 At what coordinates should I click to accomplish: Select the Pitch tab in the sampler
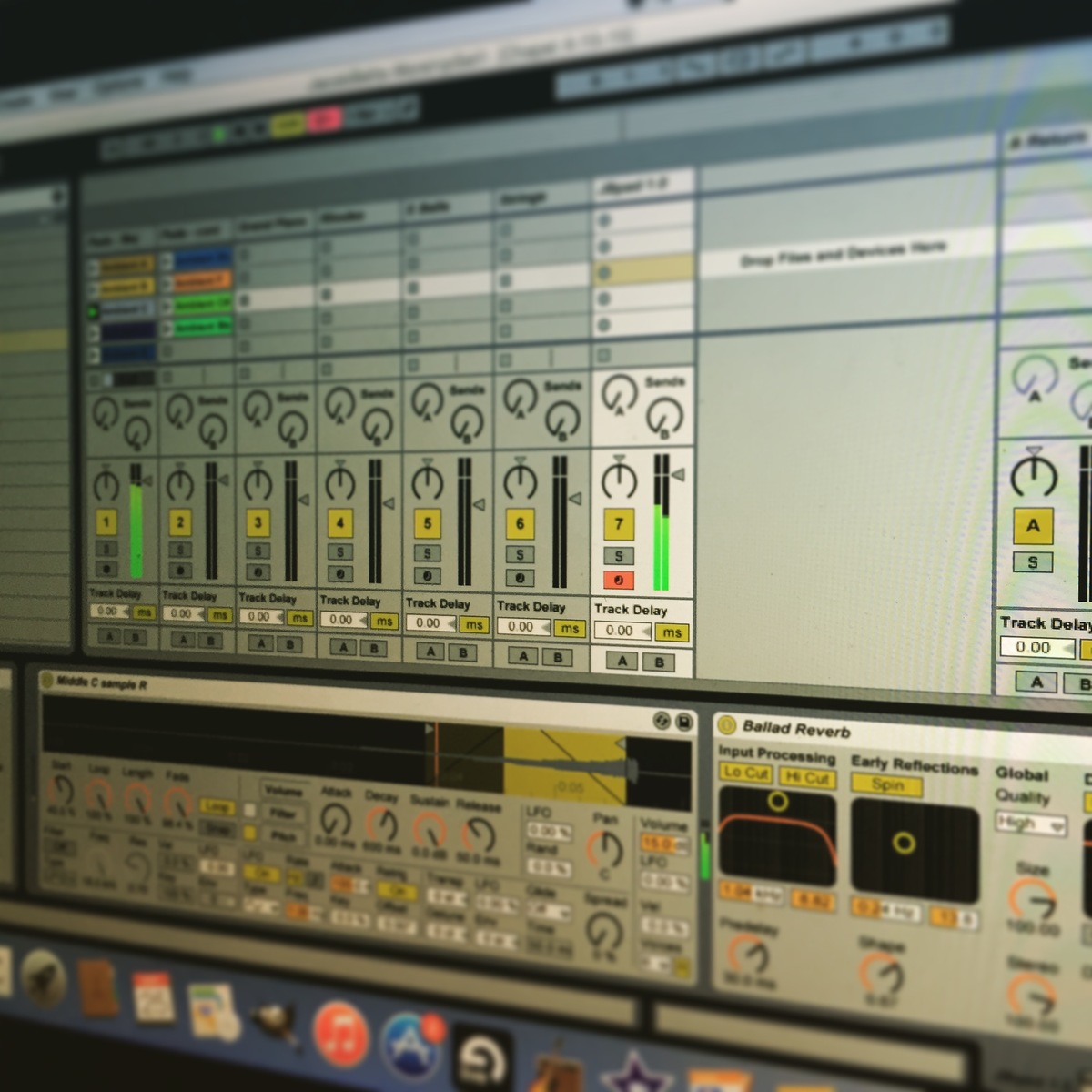(282, 834)
